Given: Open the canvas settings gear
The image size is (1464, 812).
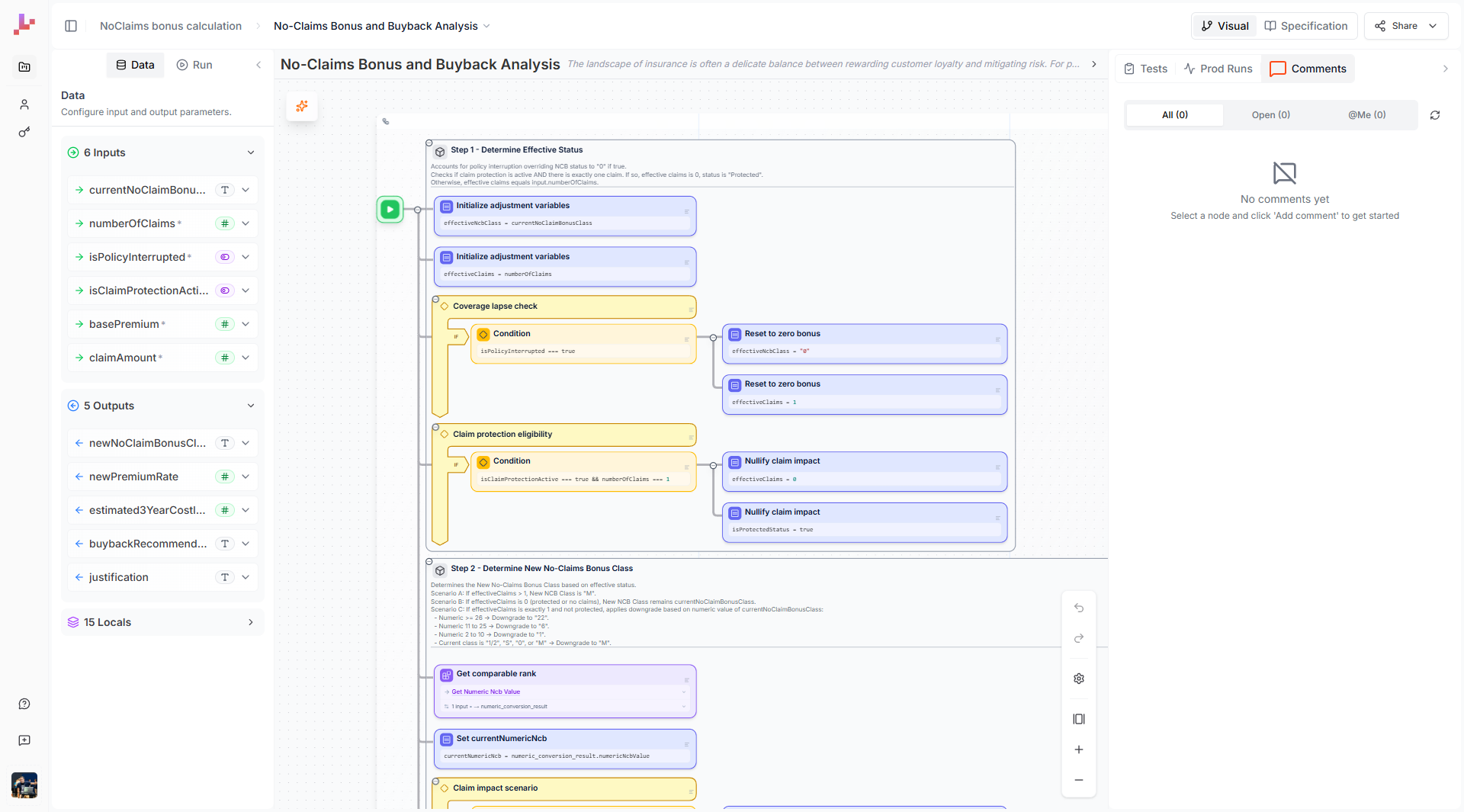Looking at the screenshot, I should click(x=1079, y=679).
